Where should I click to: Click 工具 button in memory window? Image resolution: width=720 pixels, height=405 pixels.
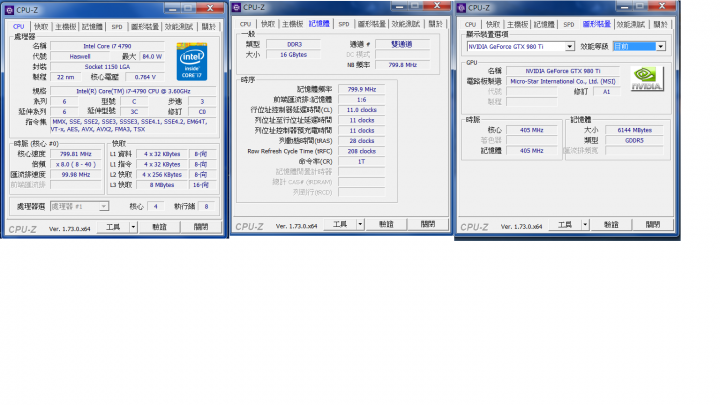coord(340,225)
